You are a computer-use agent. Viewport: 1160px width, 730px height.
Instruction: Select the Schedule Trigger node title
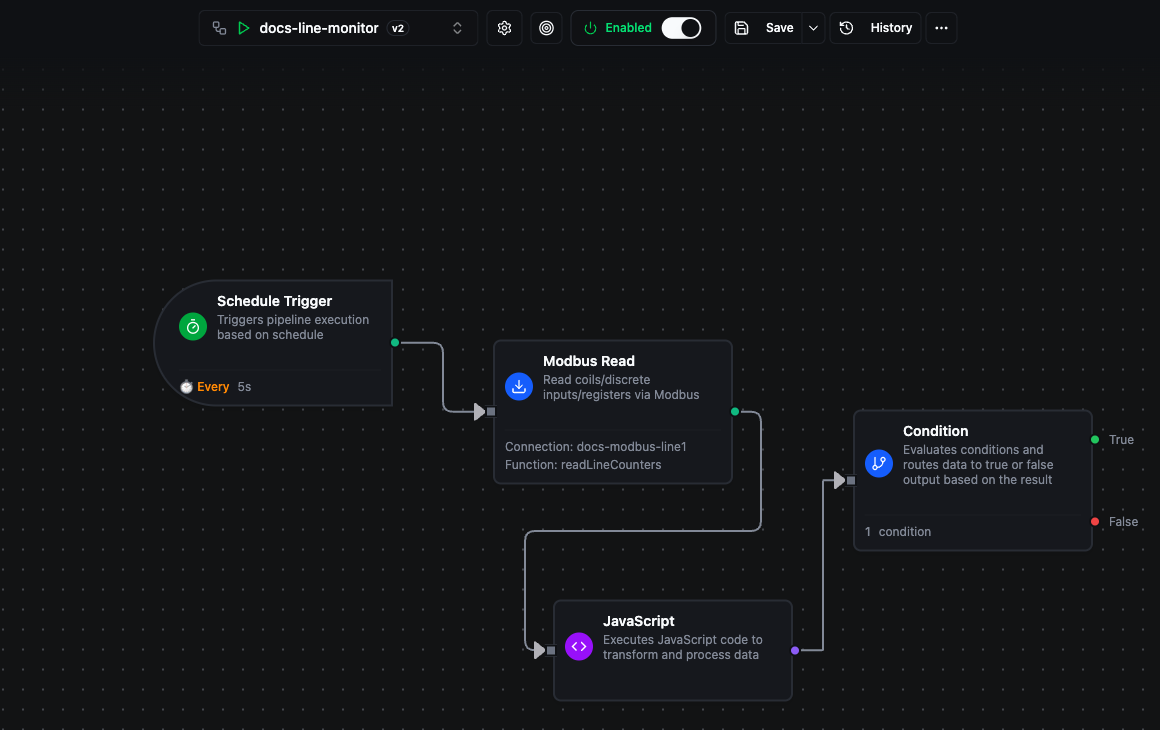(274, 301)
